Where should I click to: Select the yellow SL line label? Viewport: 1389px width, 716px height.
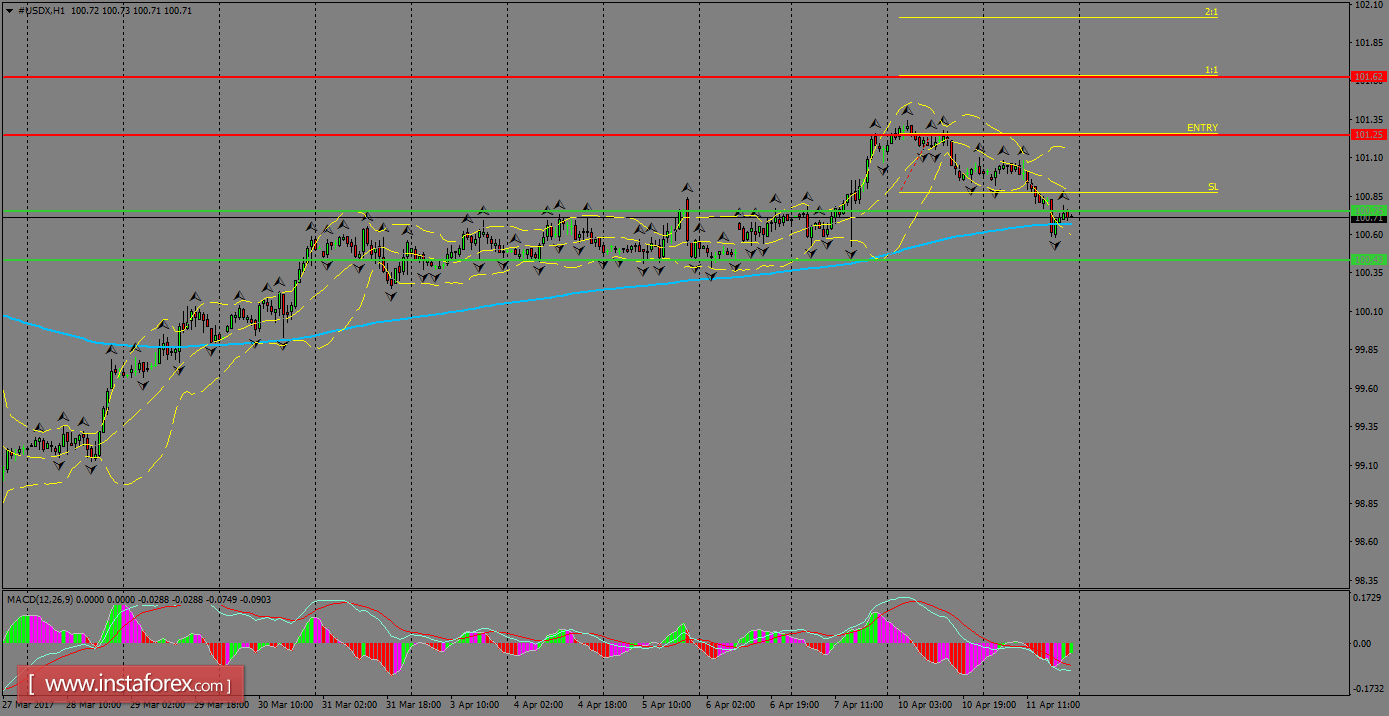[1211, 185]
